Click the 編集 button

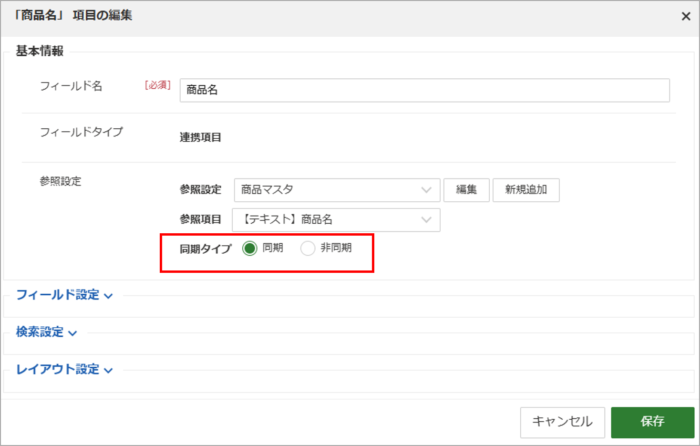click(467, 190)
